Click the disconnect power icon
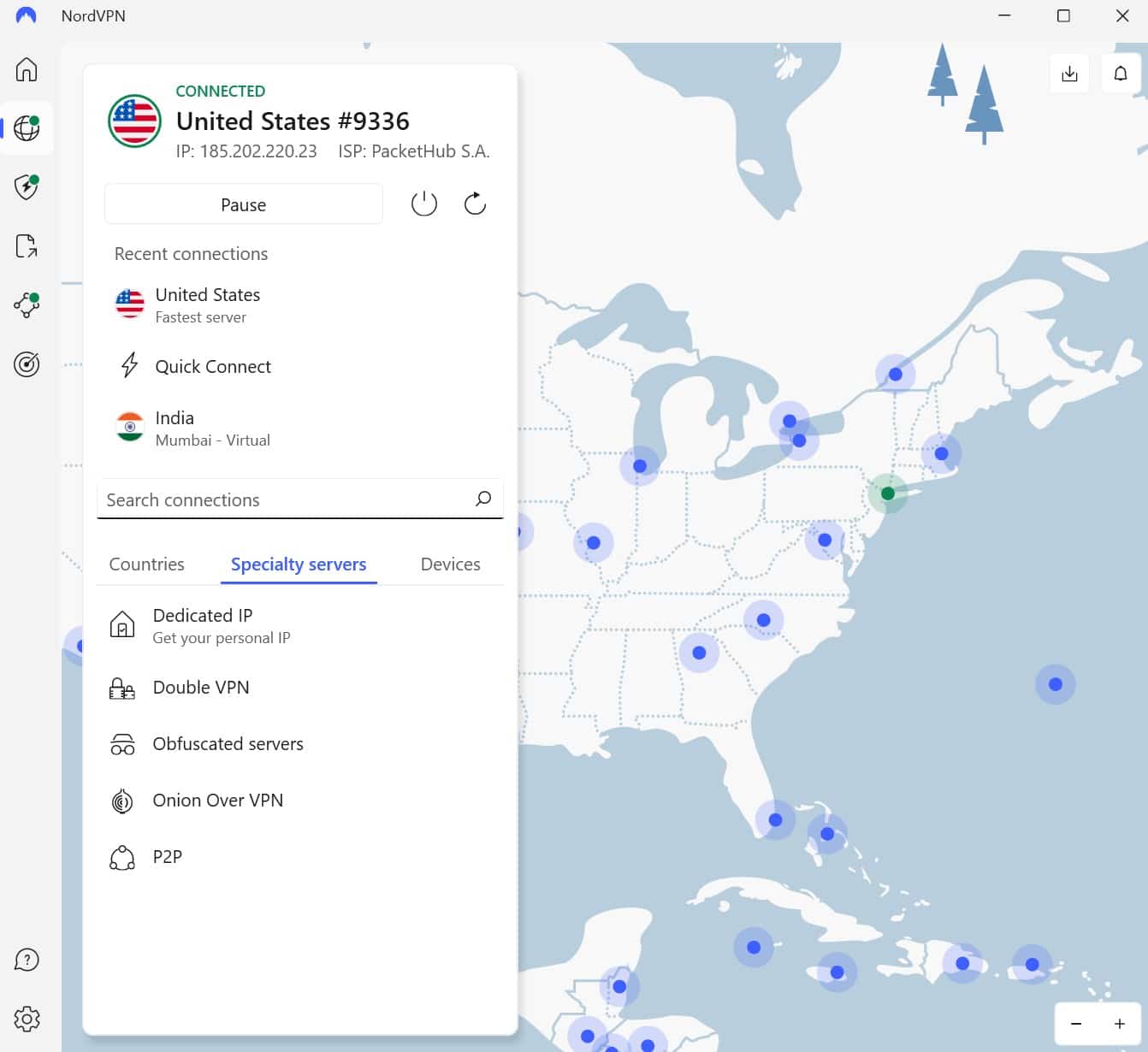 pos(424,204)
